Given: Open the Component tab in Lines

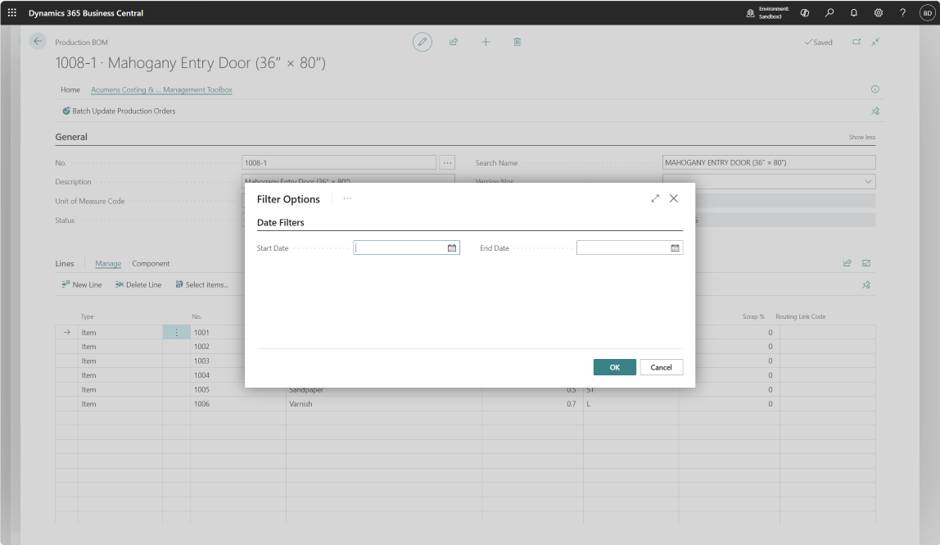Looking at the screenshot, I should (x=150, y=263).
